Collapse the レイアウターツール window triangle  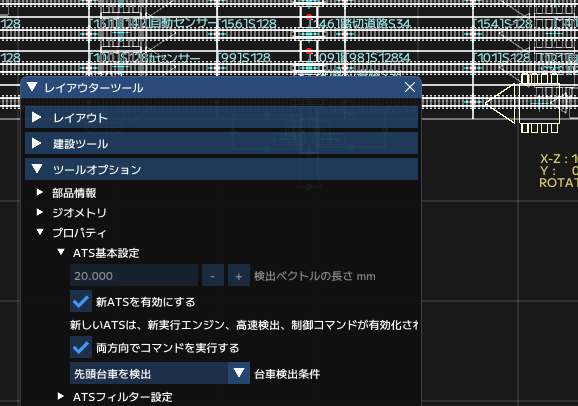[x=32, y=87]
